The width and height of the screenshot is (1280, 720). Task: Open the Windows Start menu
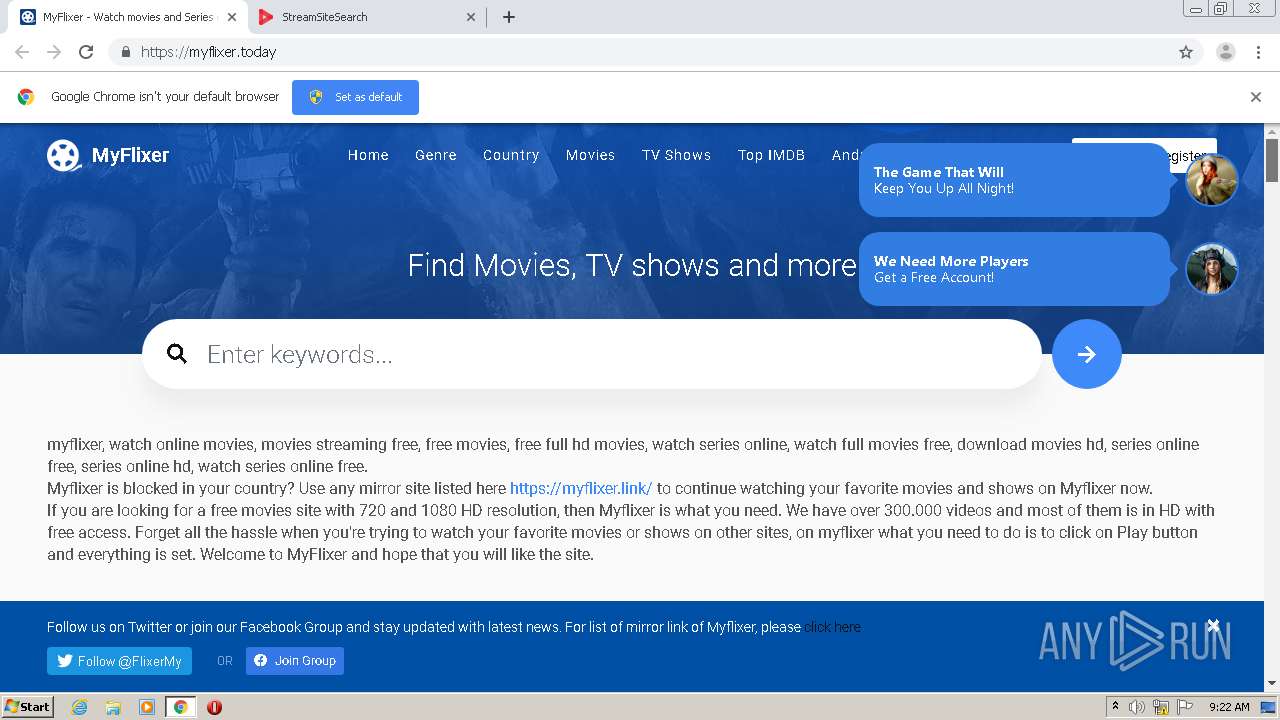pos(27,707)
